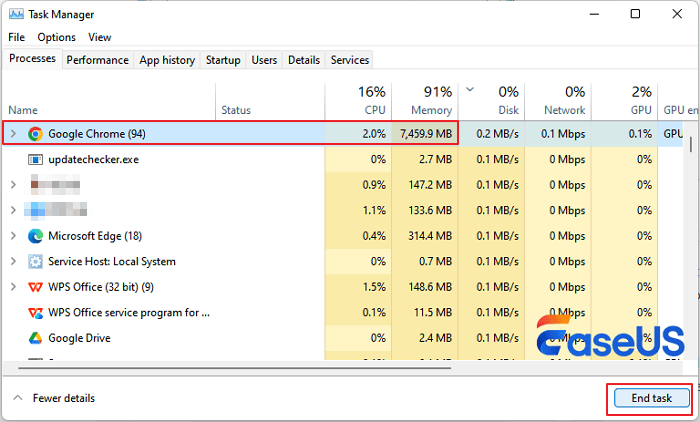700x422 pixels.
Task: Expand the Service Host: Local System group
Action: click(13, 261)
